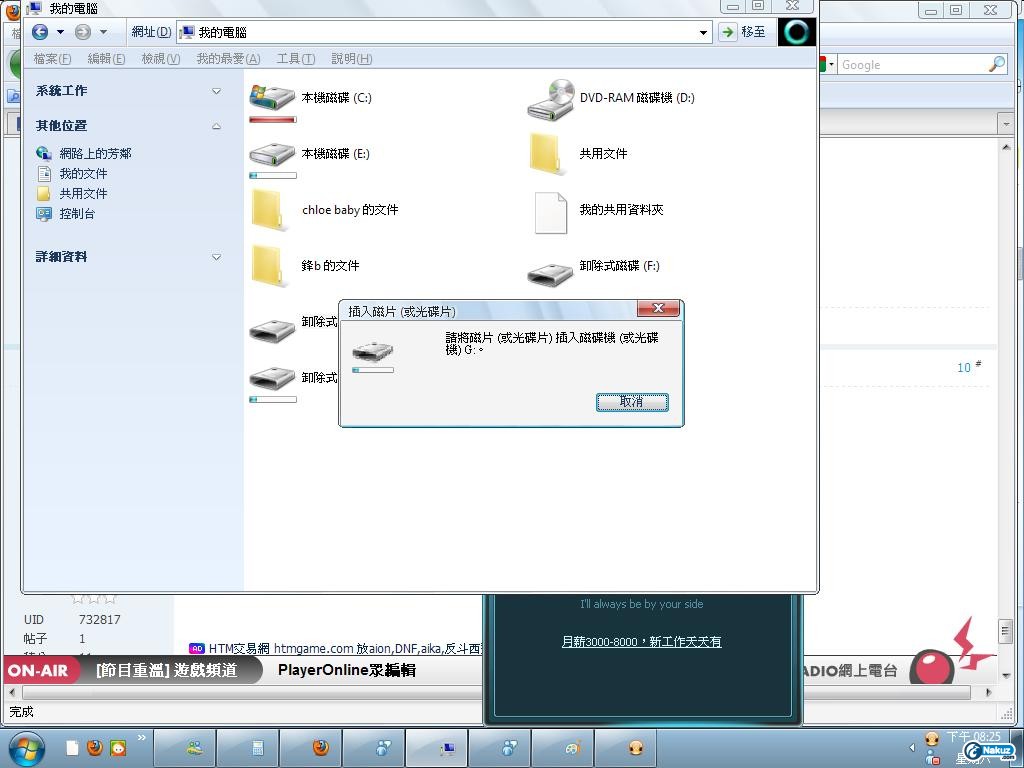Expand the 詳細資料 sidebar section
This screenshot has height=768, width=1024.
coord(216,257)
